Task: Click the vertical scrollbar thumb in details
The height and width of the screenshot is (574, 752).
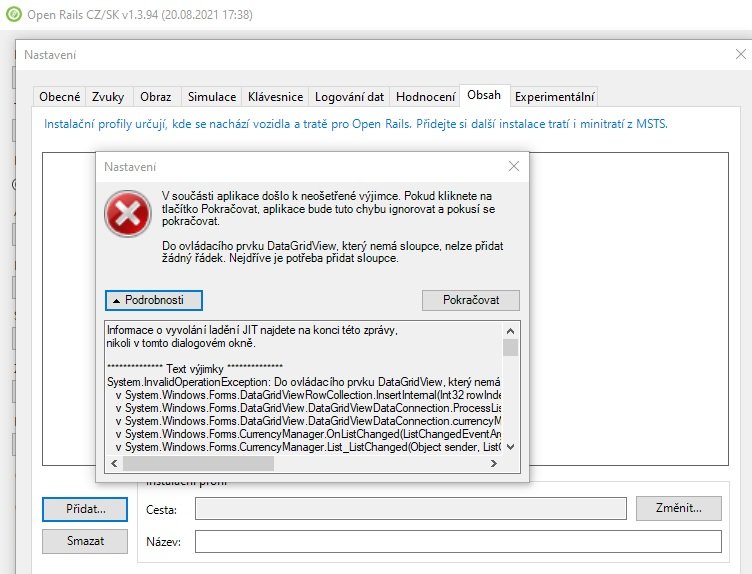Action: [x=510, y=347]
